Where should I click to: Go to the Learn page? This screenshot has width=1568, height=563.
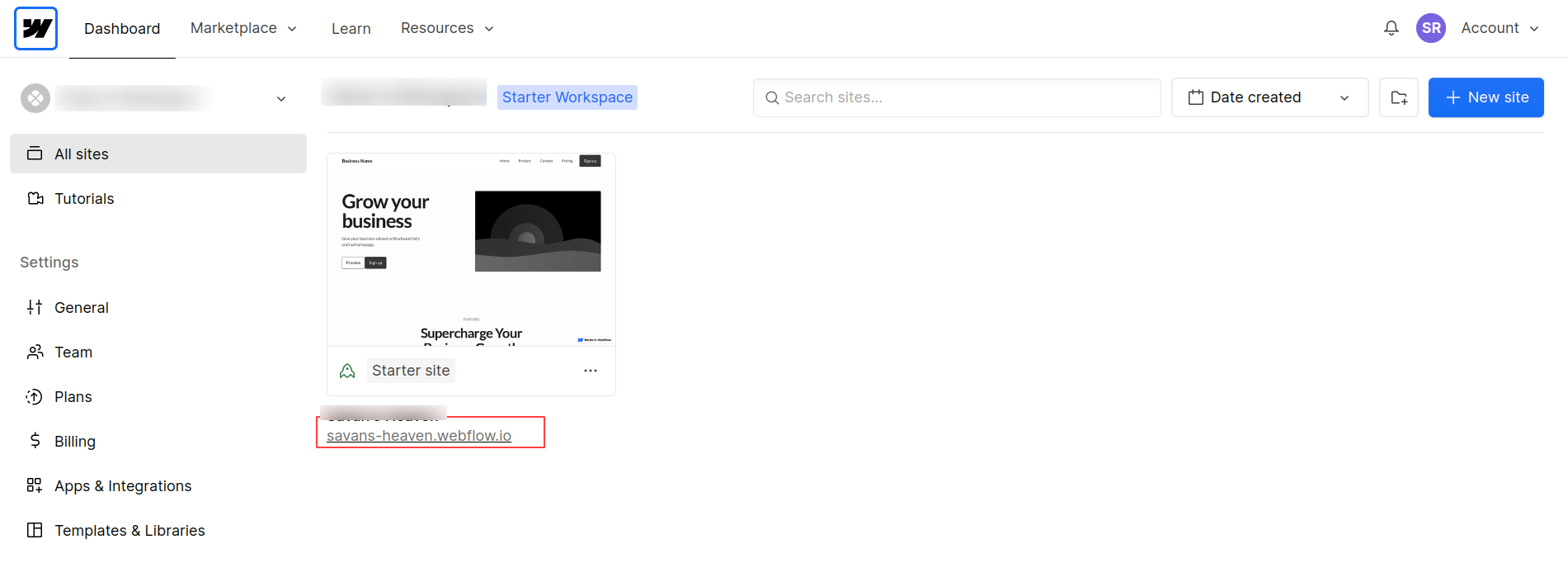point(351,29)
